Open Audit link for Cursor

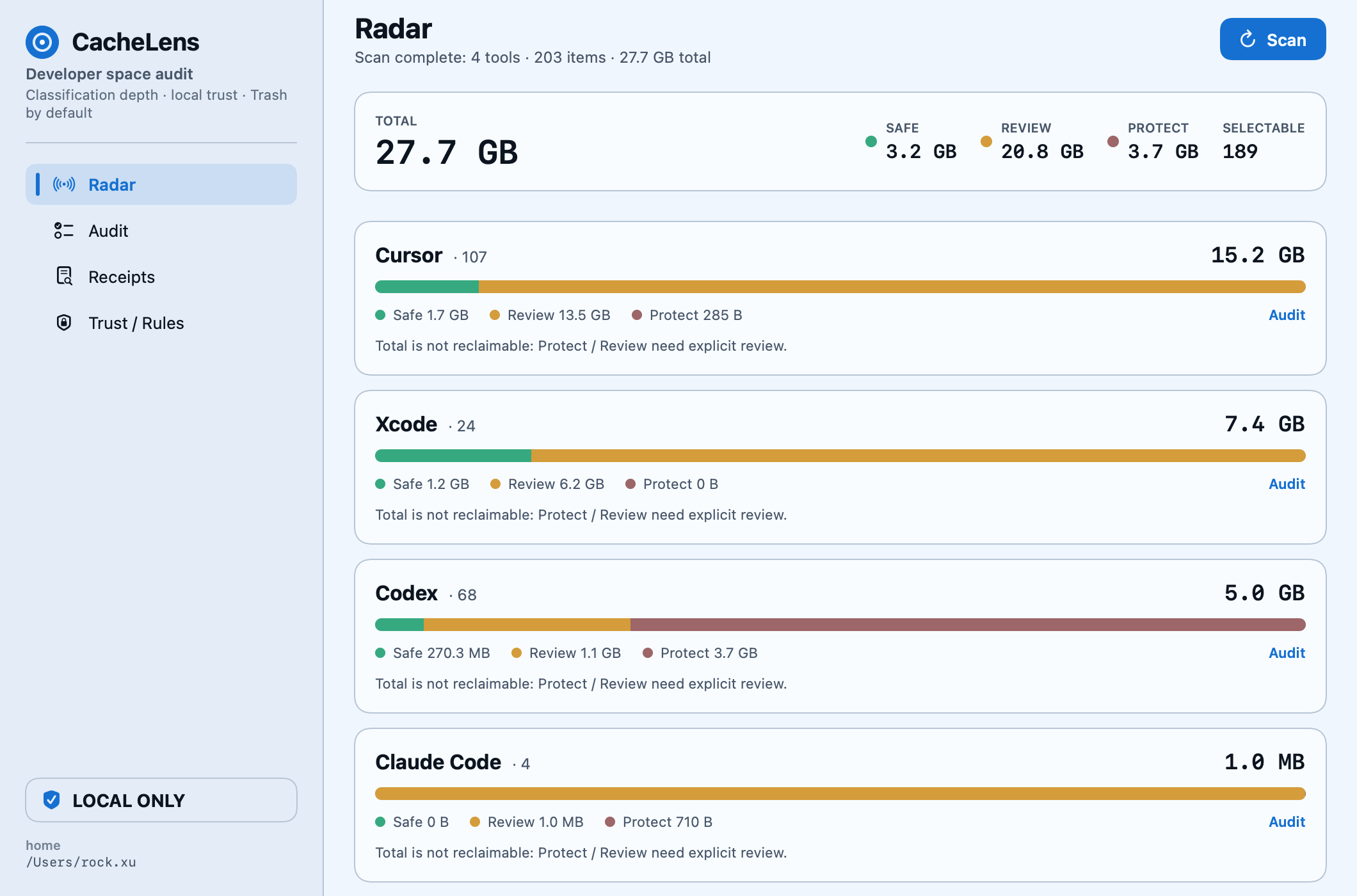[x=1287, y=315]
